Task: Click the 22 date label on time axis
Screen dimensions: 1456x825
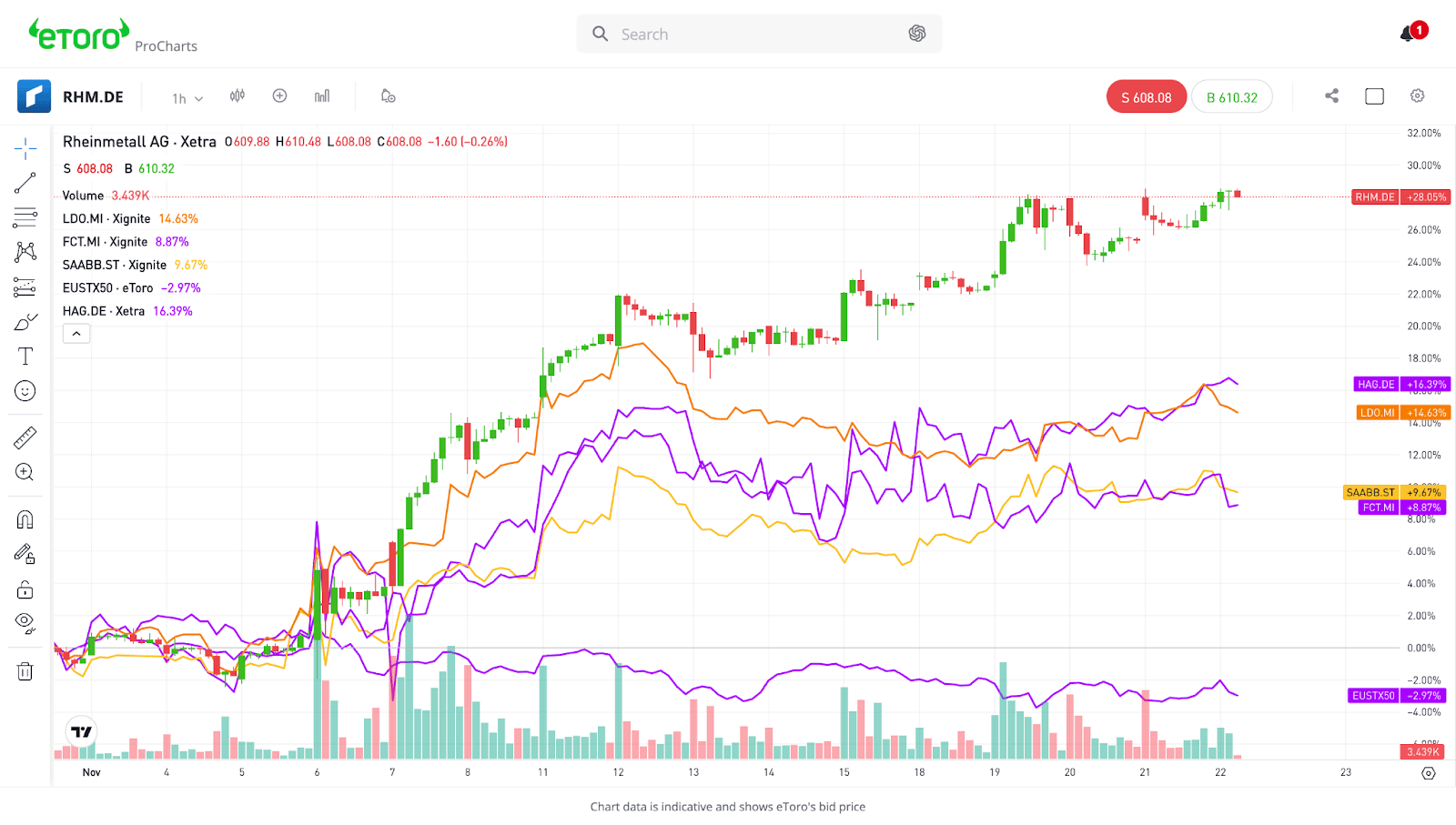Action: coord(1220,772)
